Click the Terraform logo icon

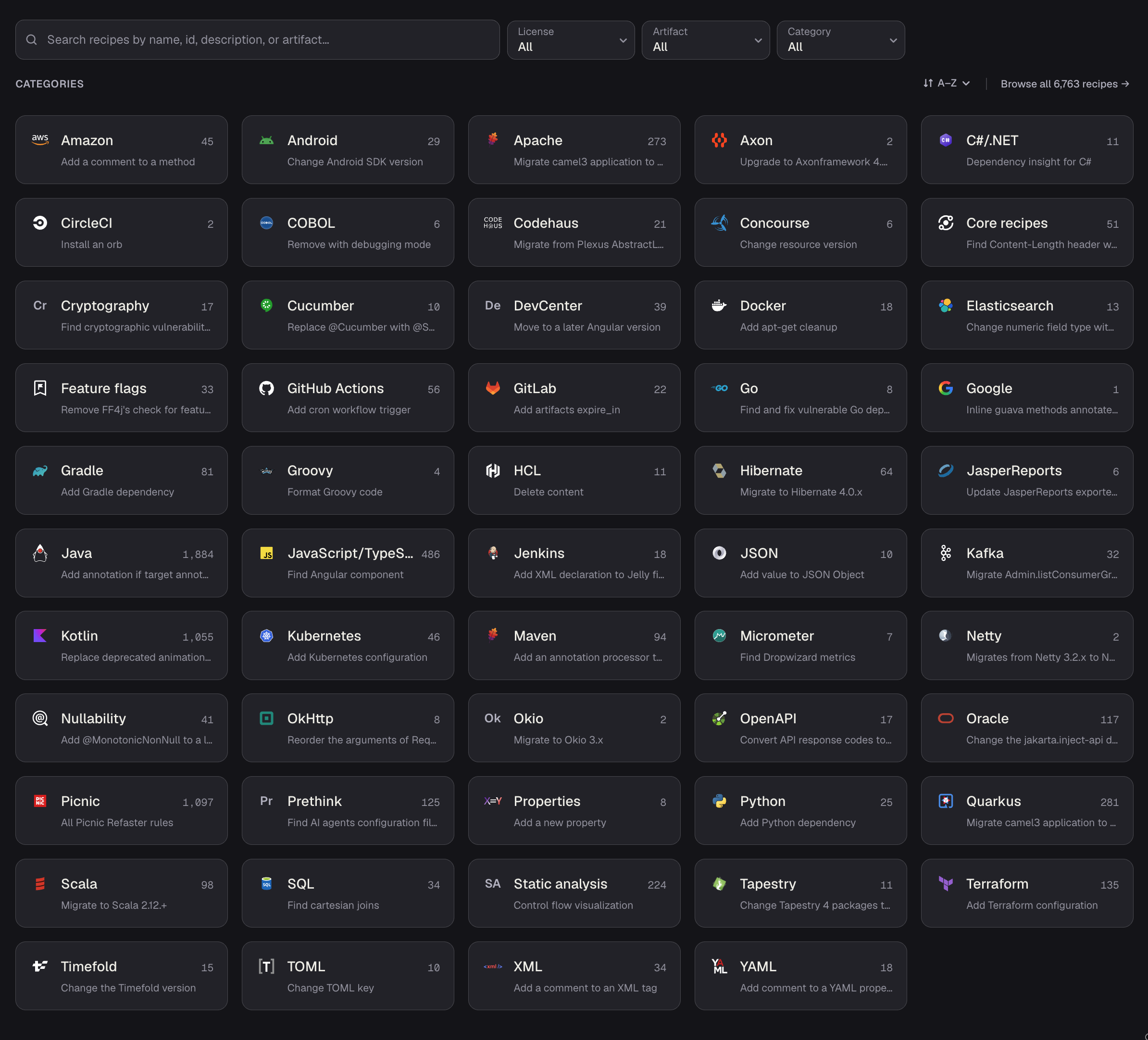(x=945, y=883)
